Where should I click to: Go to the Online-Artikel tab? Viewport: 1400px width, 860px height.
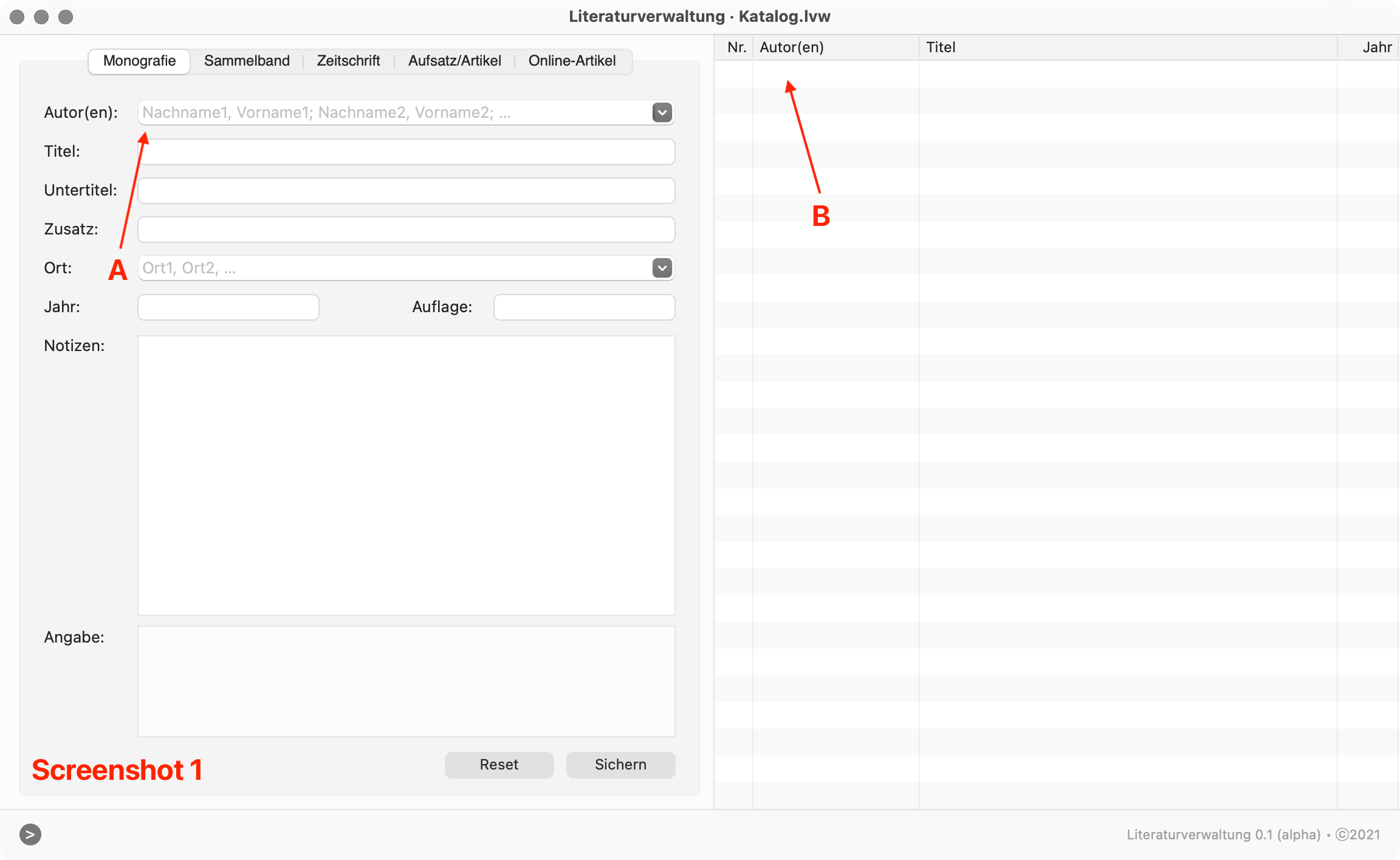click(572, 61)
